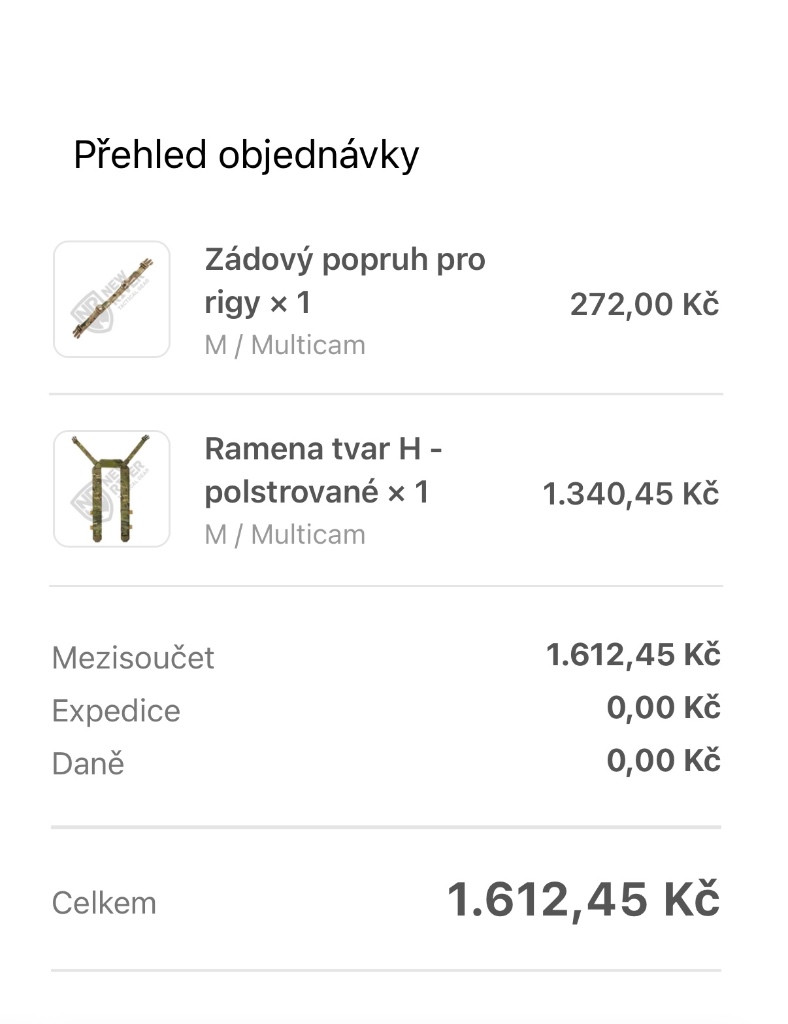Tap the 272,00 Kč item price

pos(644,304)
